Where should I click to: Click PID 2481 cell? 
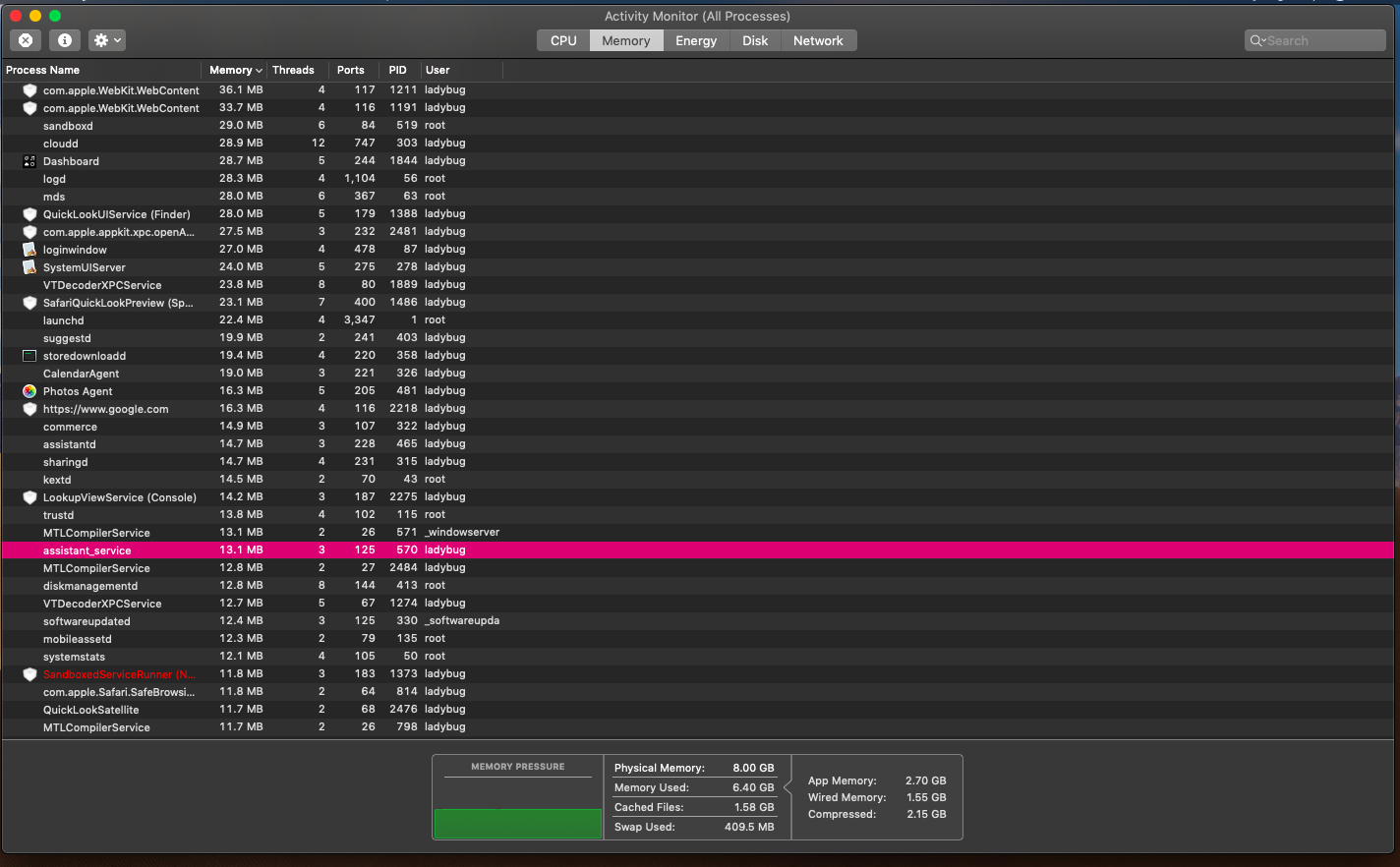[x=403, y=231]
